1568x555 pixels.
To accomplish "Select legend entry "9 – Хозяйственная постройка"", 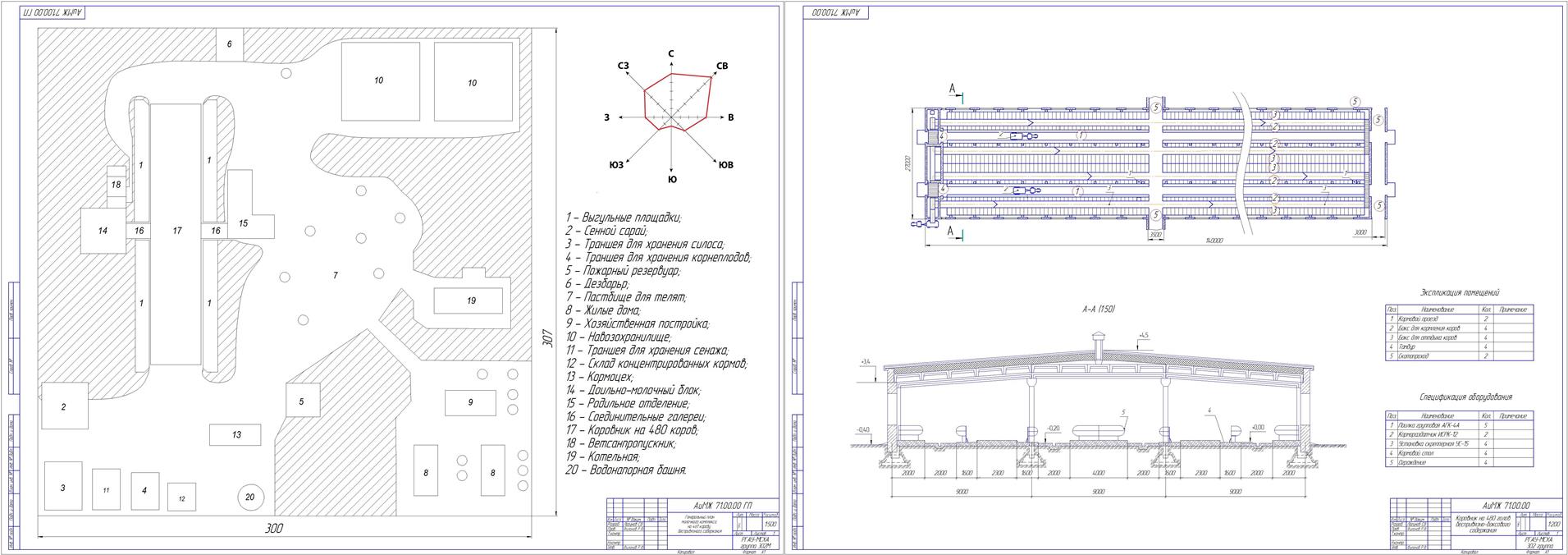I will (637, 323).
